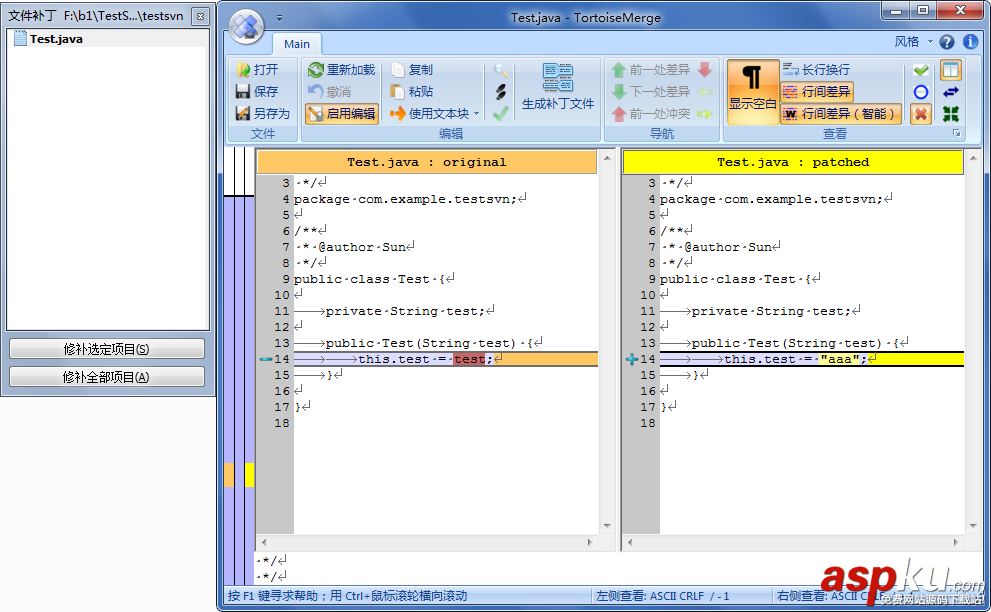Click original pane scroll up arrow

[x=607, y=157]
